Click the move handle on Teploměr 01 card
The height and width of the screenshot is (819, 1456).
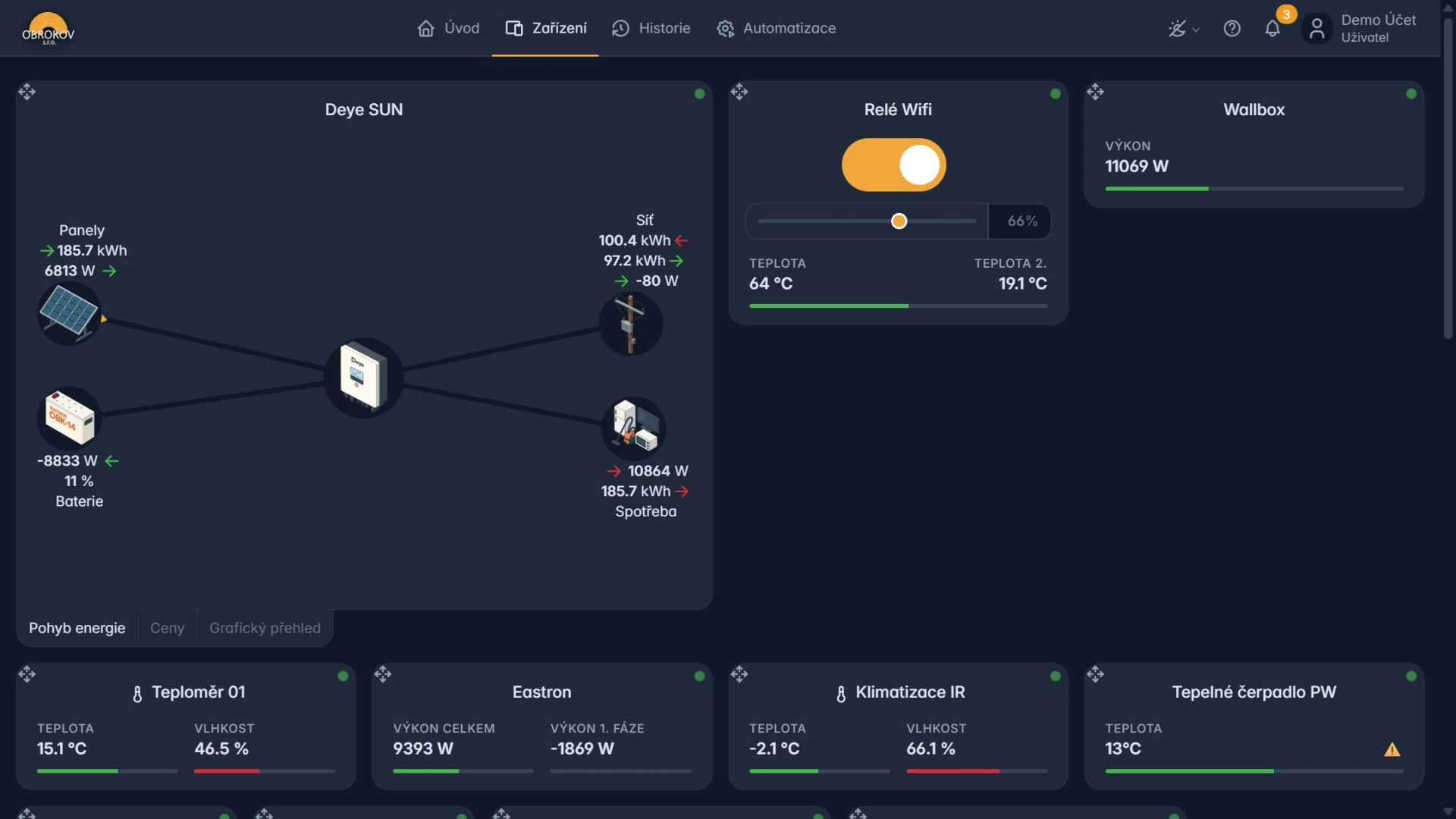point(27,674)
